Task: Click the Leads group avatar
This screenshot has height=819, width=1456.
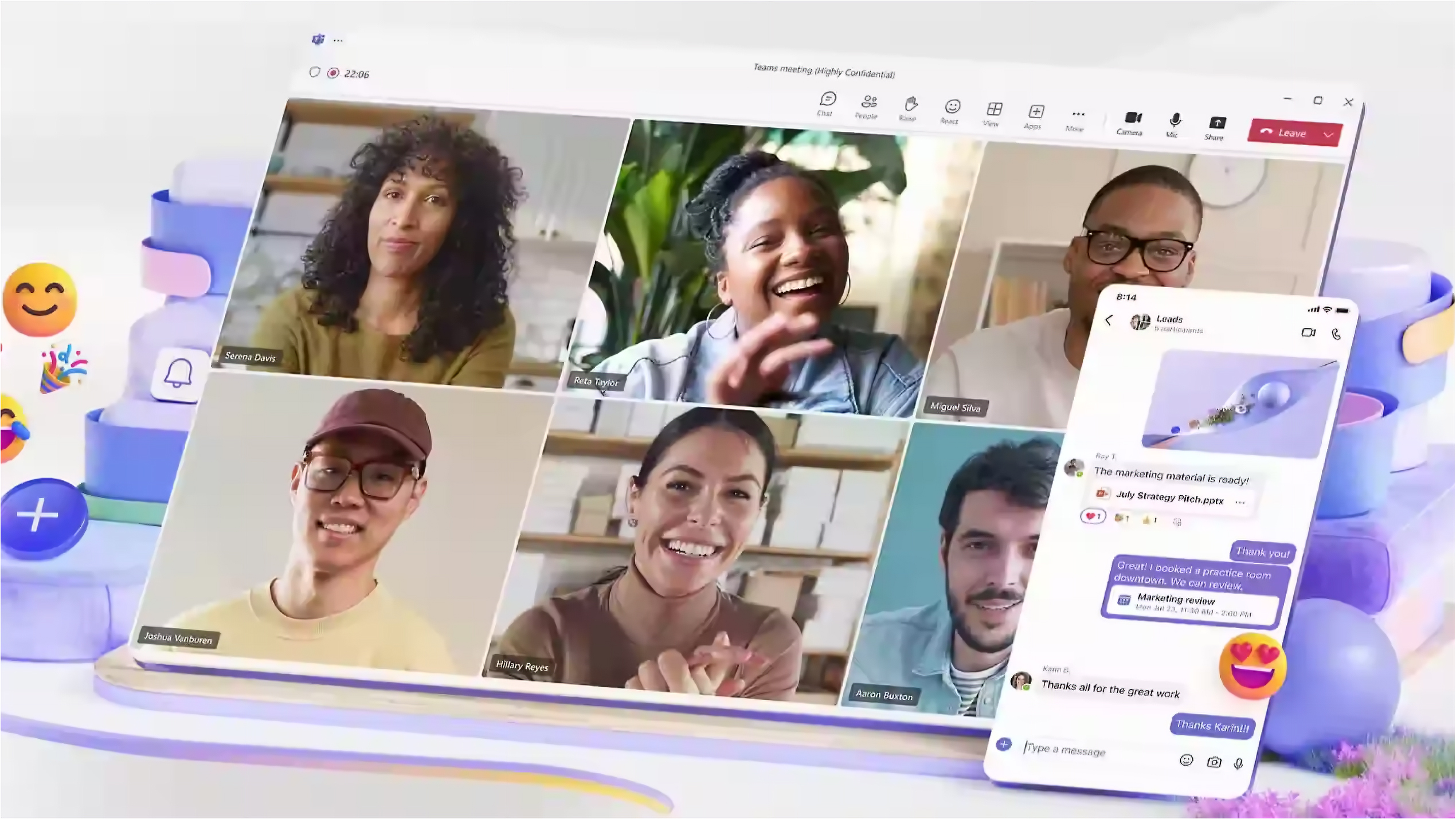Action: pyautogui.click(x=1140, y=322)
